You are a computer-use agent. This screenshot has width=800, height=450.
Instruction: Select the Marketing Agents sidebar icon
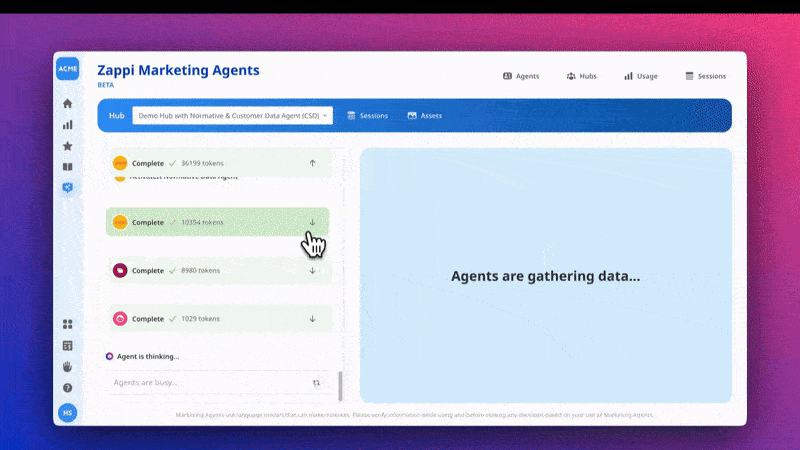67,188
